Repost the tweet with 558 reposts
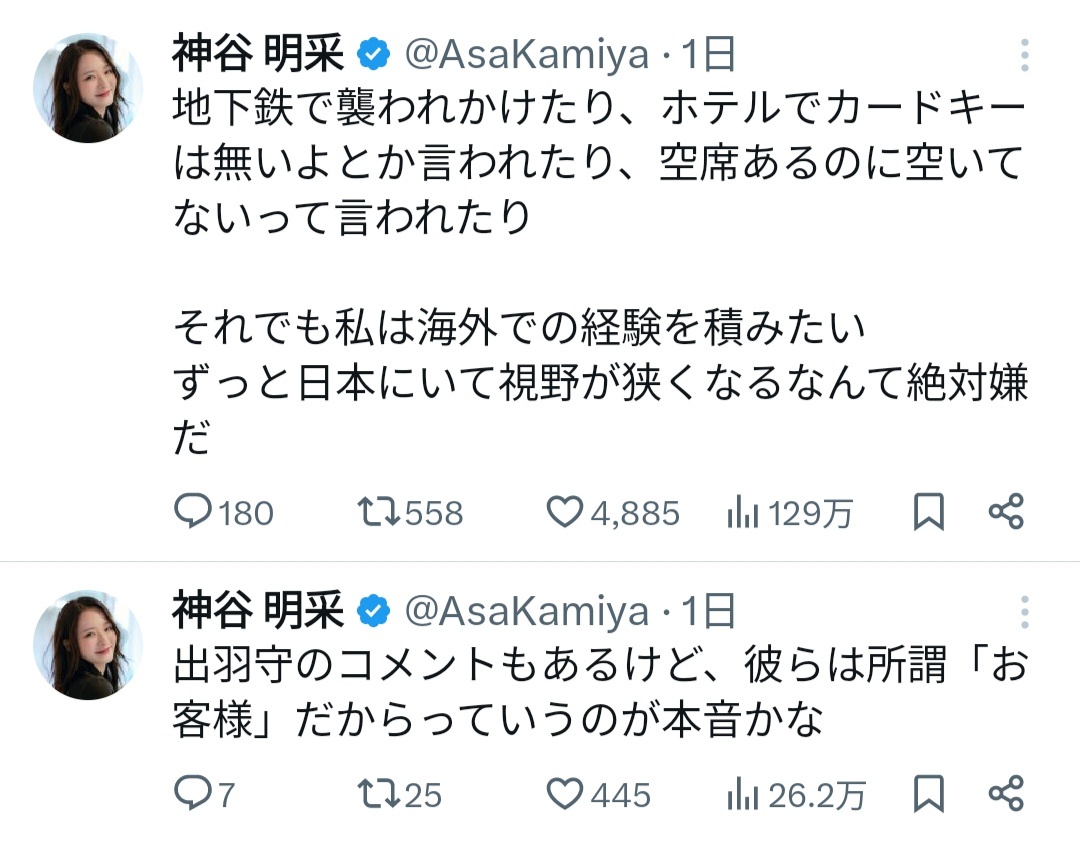1080x843 pixels. [379, 513]
